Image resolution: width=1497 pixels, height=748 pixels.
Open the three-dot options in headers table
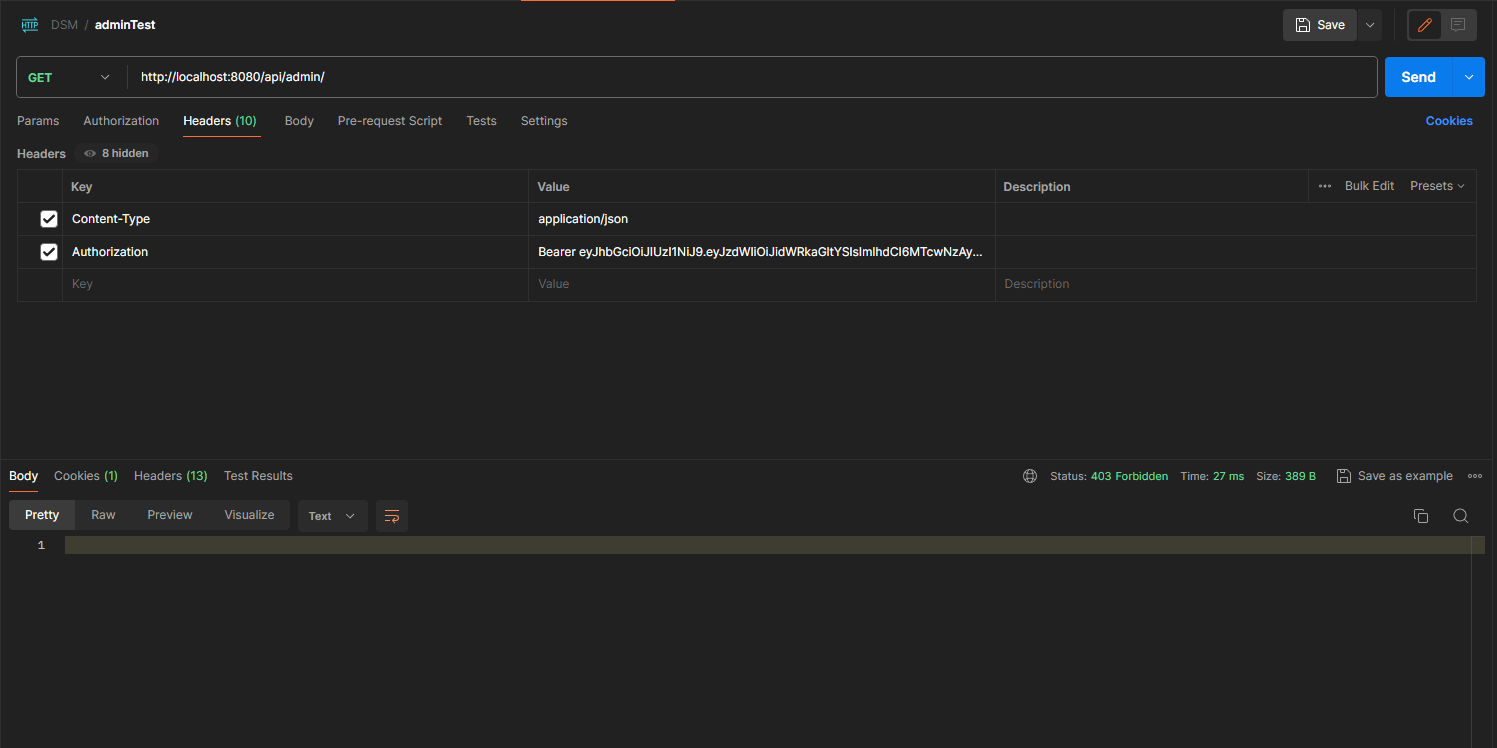(1325, 186)
